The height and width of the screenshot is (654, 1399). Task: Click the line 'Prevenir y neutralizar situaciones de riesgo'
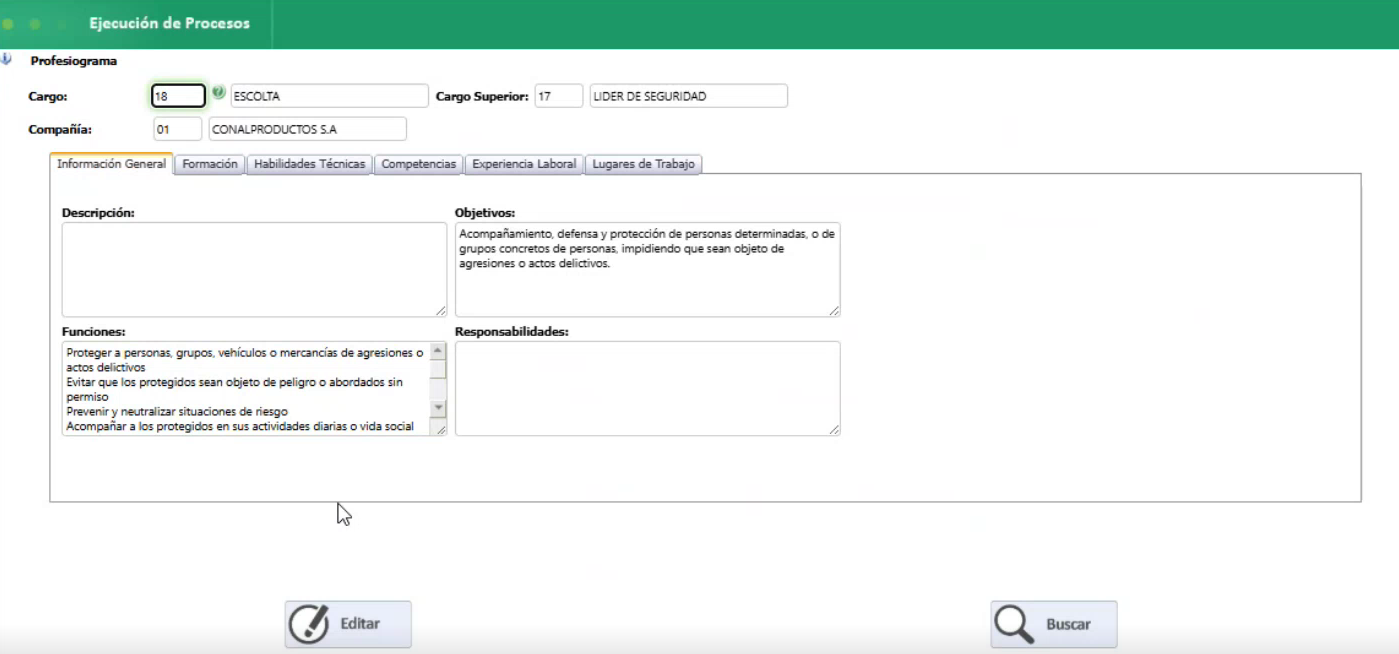tap(177, 411)
